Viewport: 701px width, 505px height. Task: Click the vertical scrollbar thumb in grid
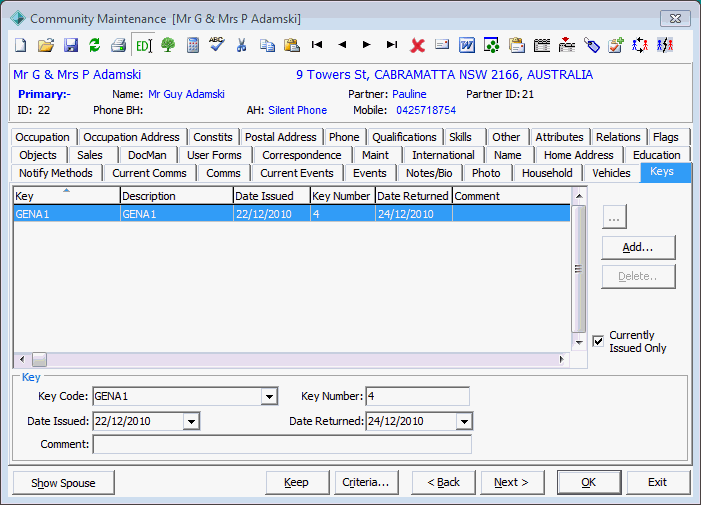pyautogui.click(x=578, y=269)
